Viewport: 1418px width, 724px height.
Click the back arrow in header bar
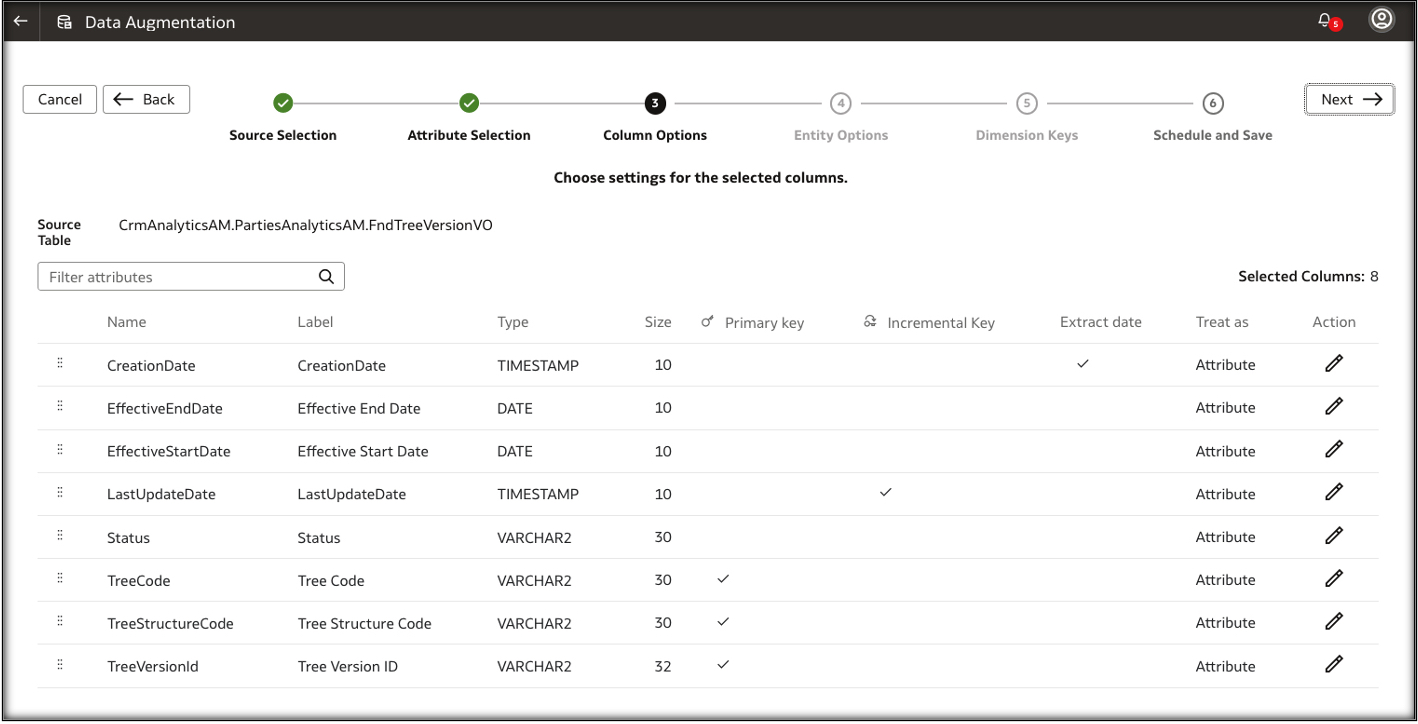pyautogui.click(x=20, y=21)
